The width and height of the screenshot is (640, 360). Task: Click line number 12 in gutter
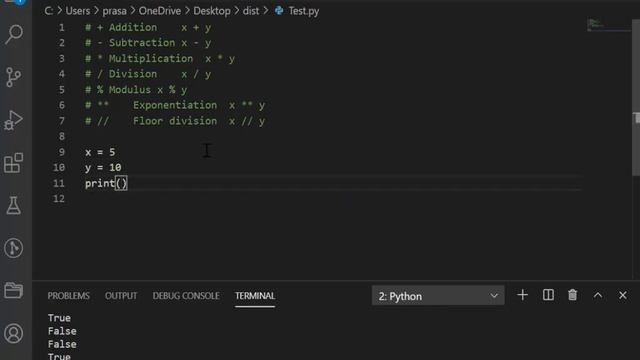(59, 199)
